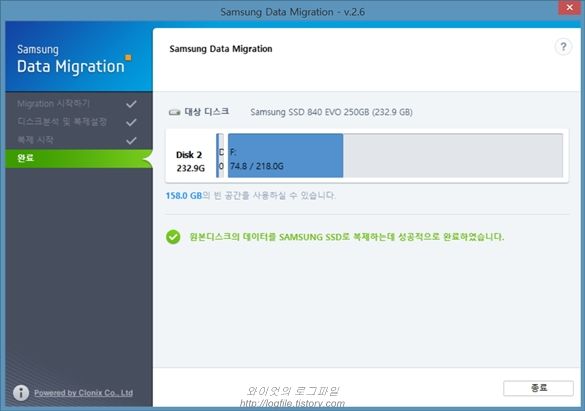This screenshot has height=411, width=585.
Task: Click the checkmark next to 디스크분석 및 복제설정
Action: 131,122
